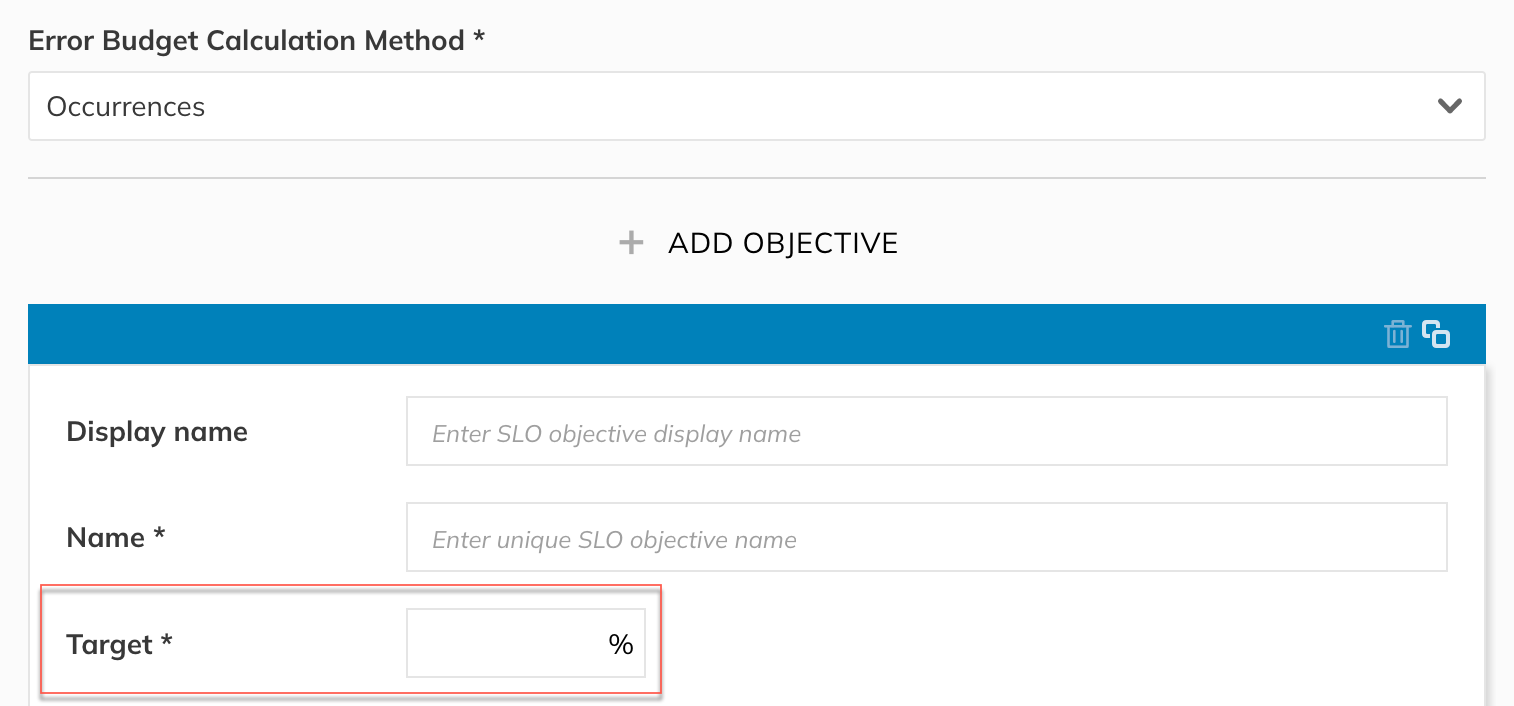This screenshot has width=1514, height=706.
Task: Select the Occurrences text in the combo box
Action: click(x=126, y=107)
